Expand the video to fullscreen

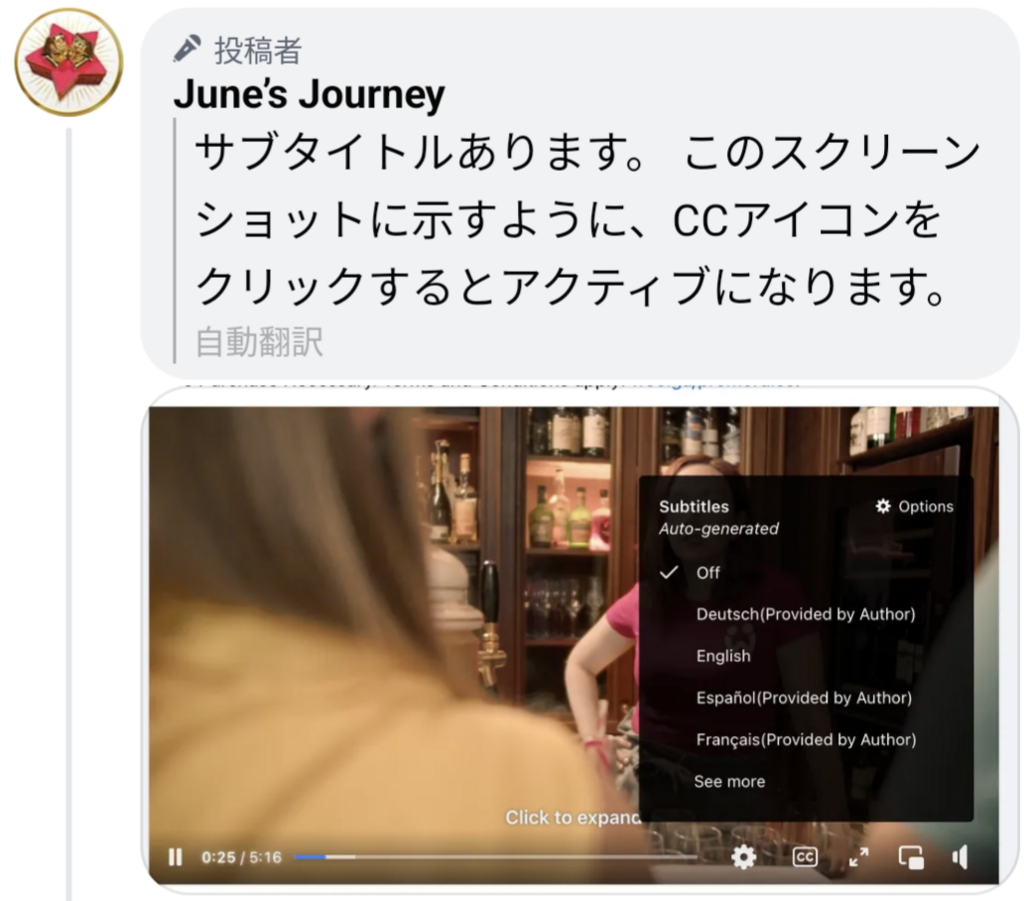click(x=859, y=857)
